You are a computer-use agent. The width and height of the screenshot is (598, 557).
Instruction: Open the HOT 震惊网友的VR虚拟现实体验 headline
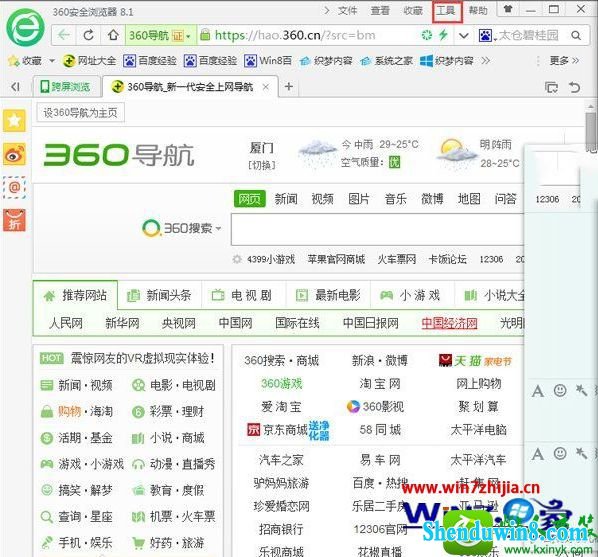[x=127, y=359]
